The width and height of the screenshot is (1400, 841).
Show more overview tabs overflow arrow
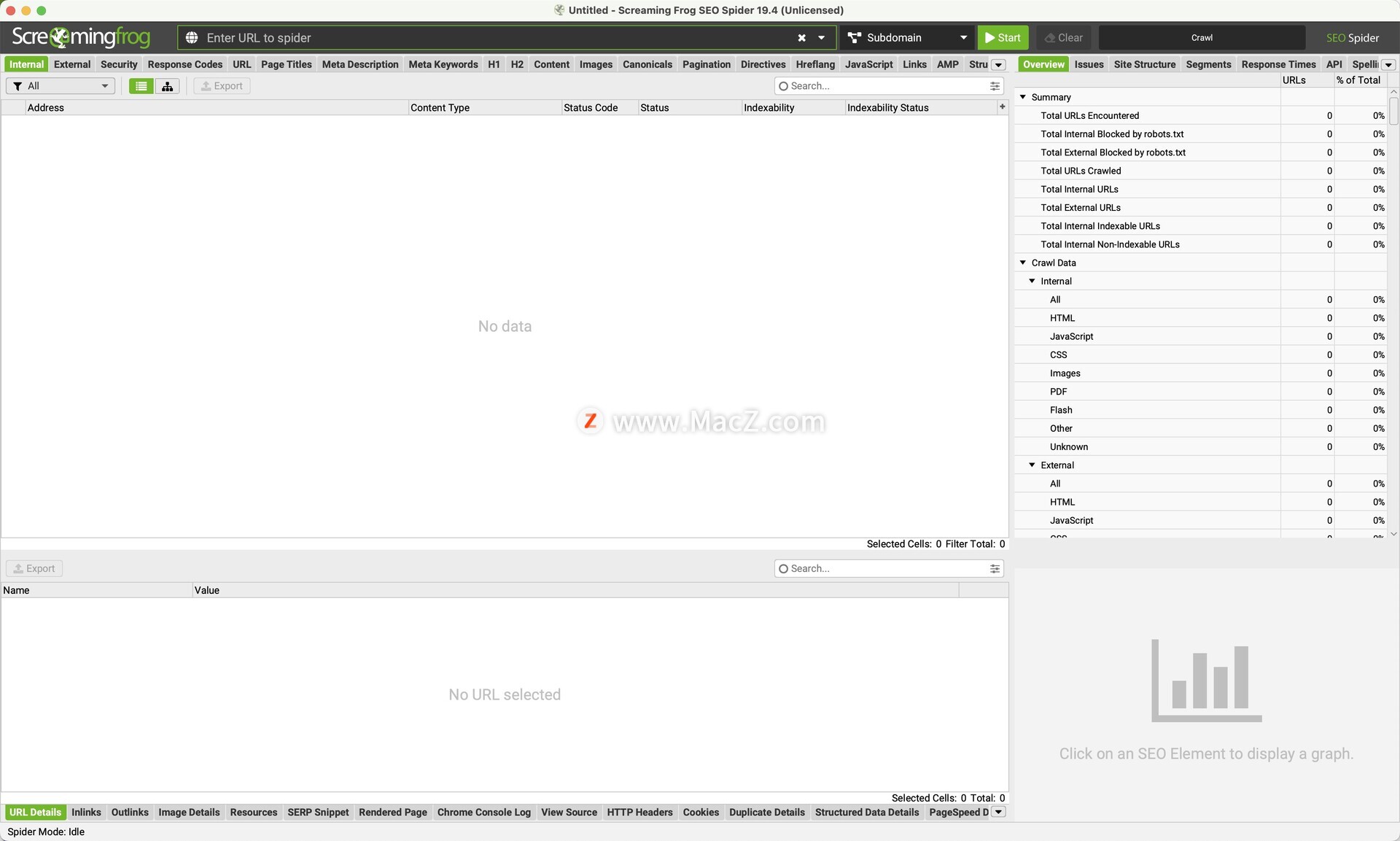pos(1388,65)
